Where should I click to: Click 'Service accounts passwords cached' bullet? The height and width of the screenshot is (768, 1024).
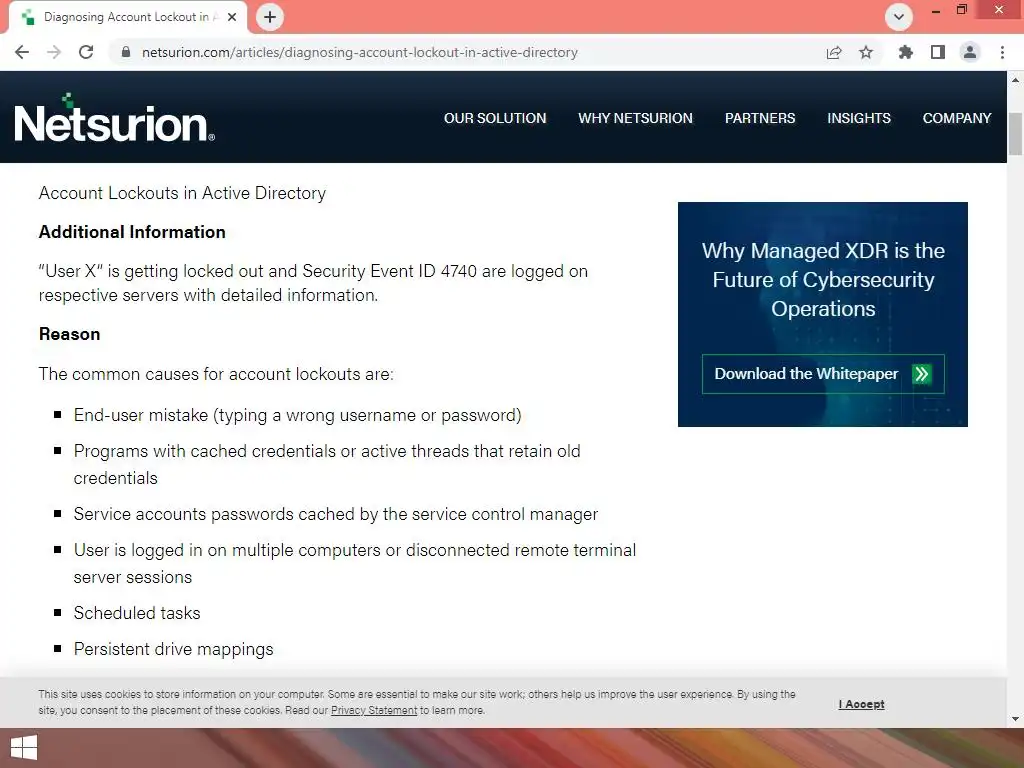pyautogui.click(x=336, y=514)
